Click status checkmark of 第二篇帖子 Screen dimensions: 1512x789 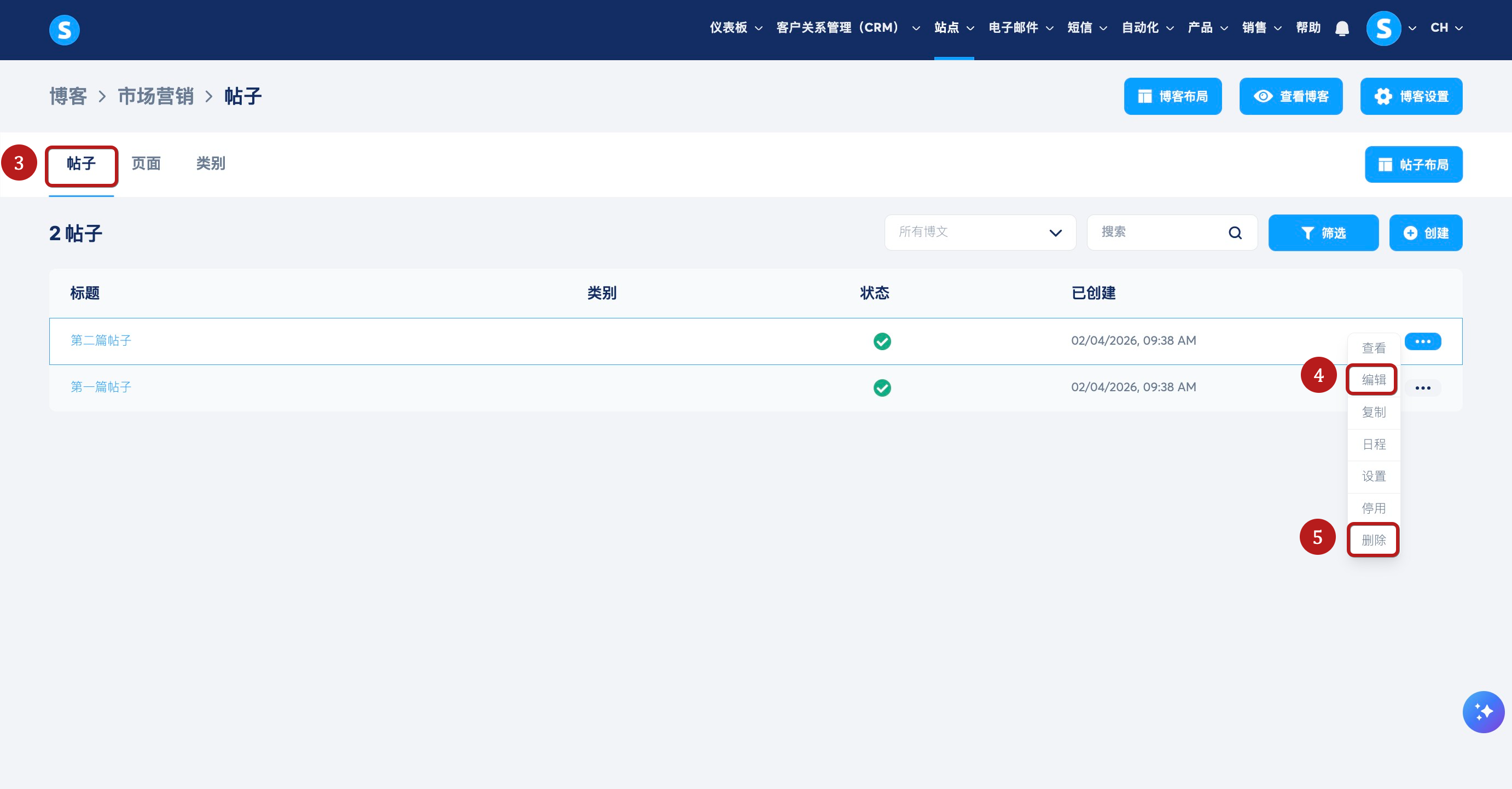coord(882,341)
